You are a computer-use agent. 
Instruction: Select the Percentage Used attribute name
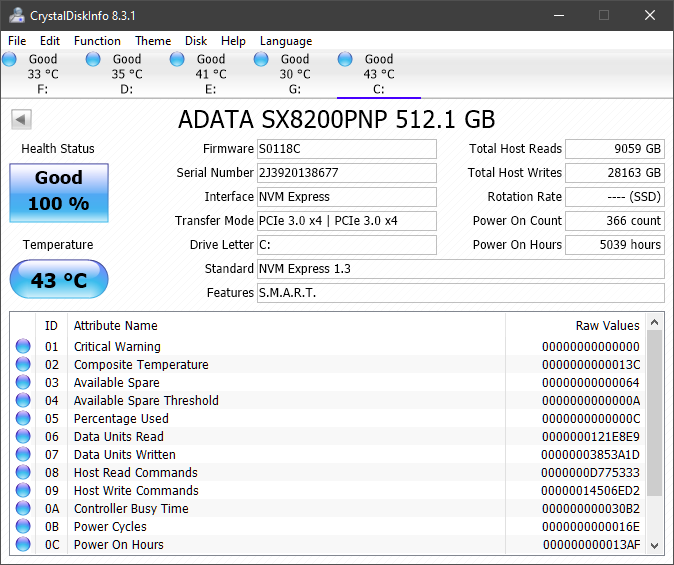(x=121, y=419)
